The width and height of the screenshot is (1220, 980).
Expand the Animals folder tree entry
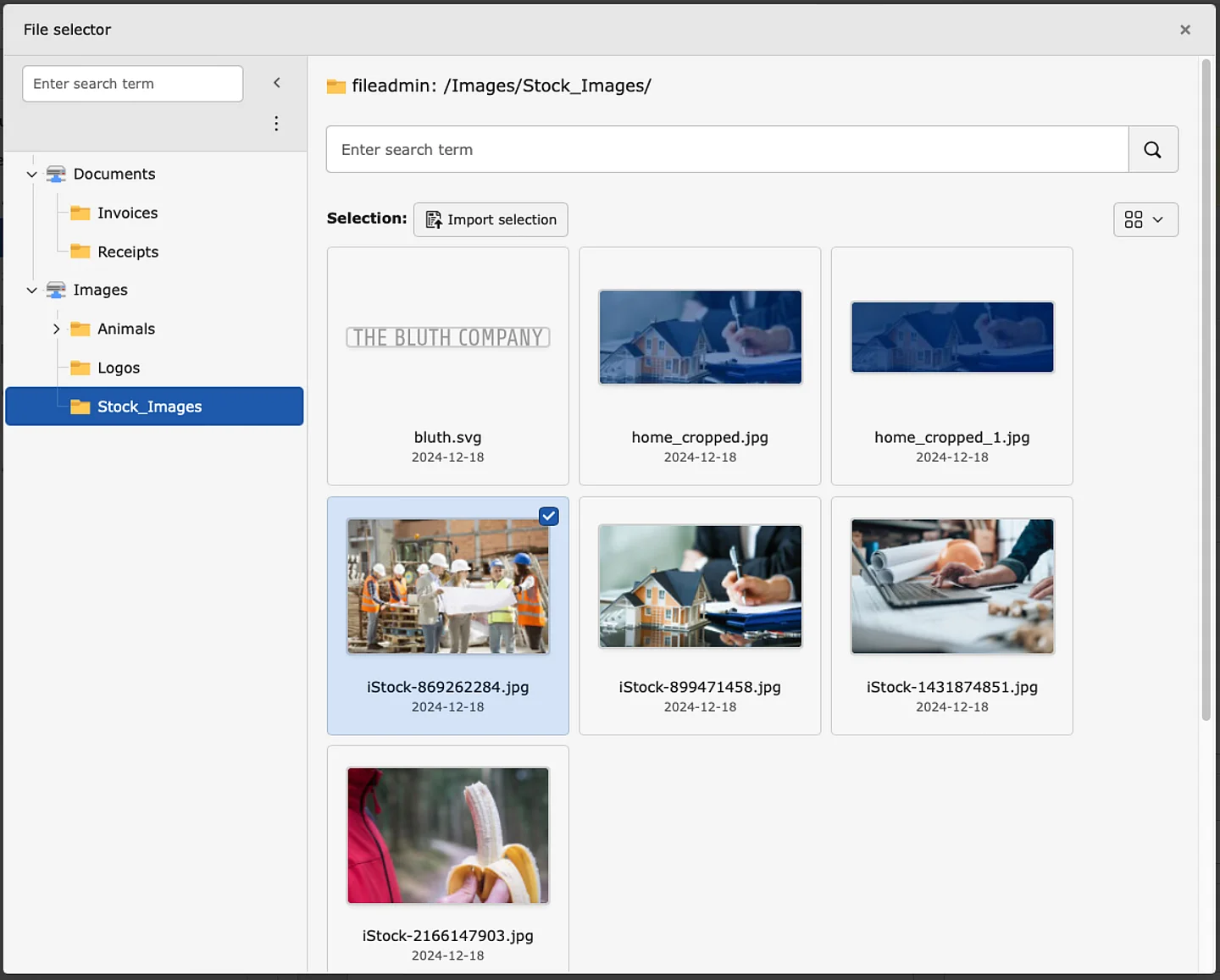click(x=56, y=329)
